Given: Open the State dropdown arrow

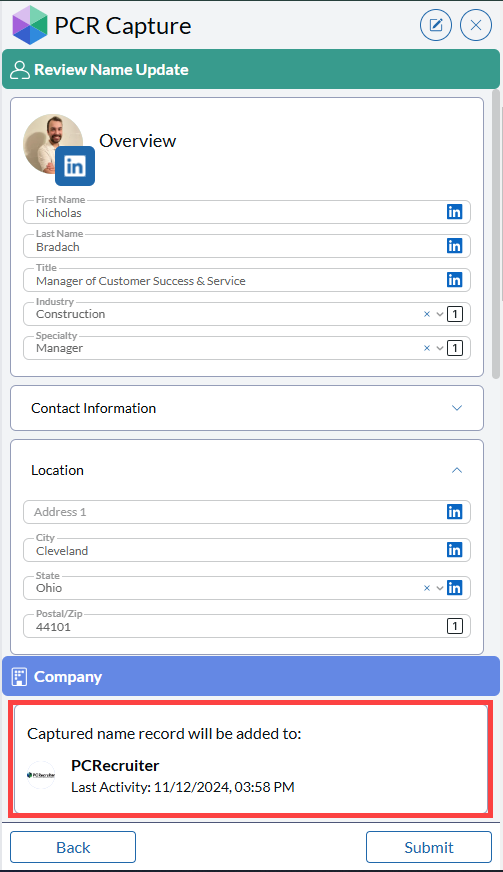Looking at the screenshot, I should coord(440,588).
